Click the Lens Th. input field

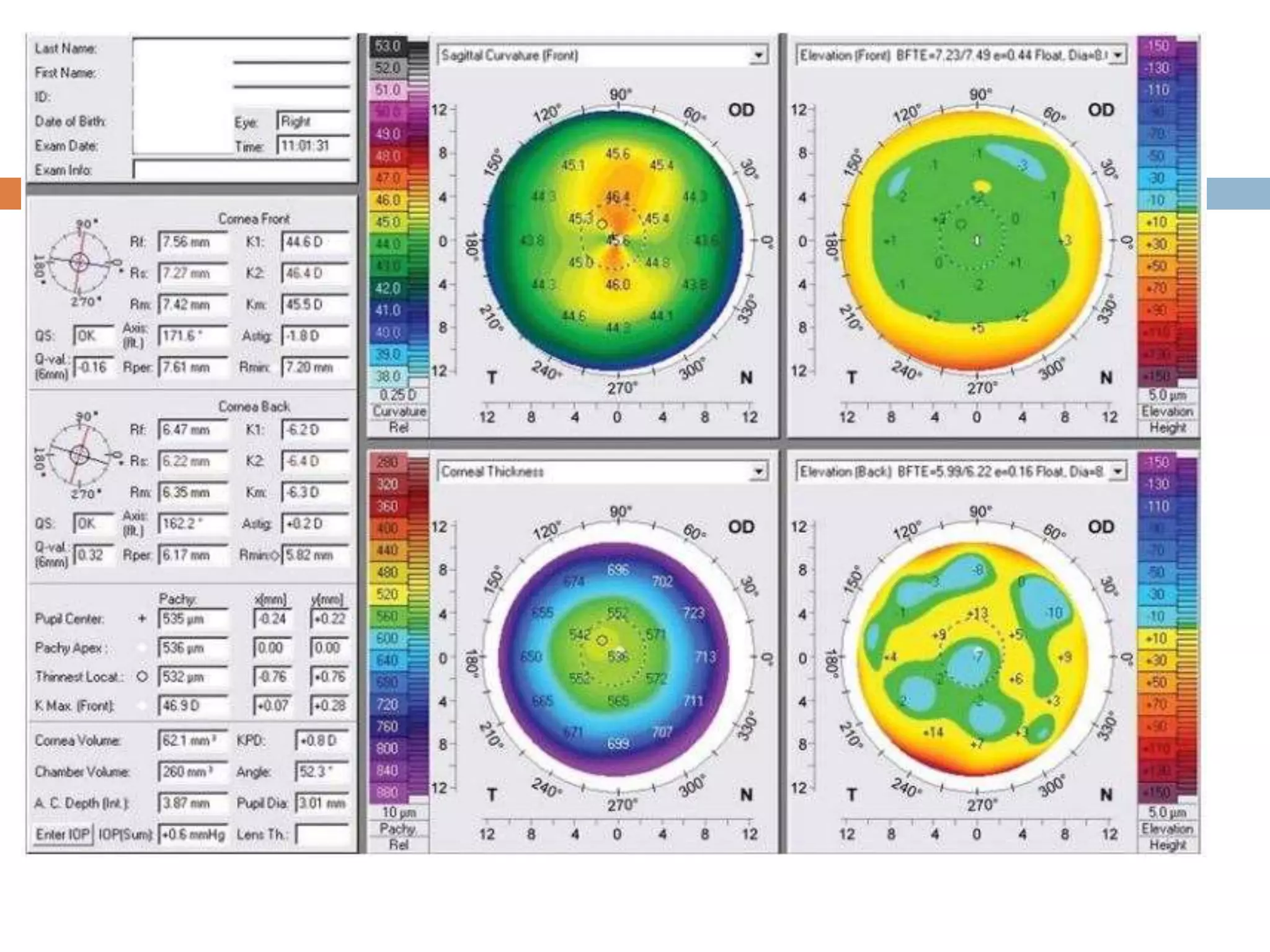(x=322, y=834)
